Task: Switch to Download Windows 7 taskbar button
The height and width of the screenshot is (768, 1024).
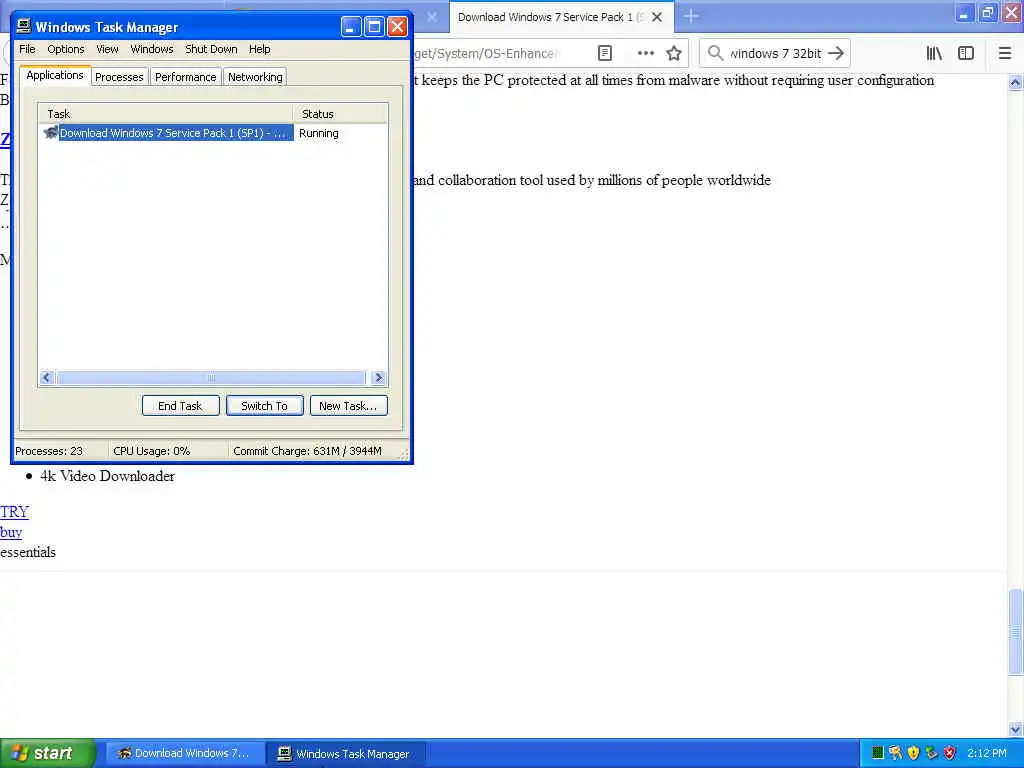Action: (184, 753)
